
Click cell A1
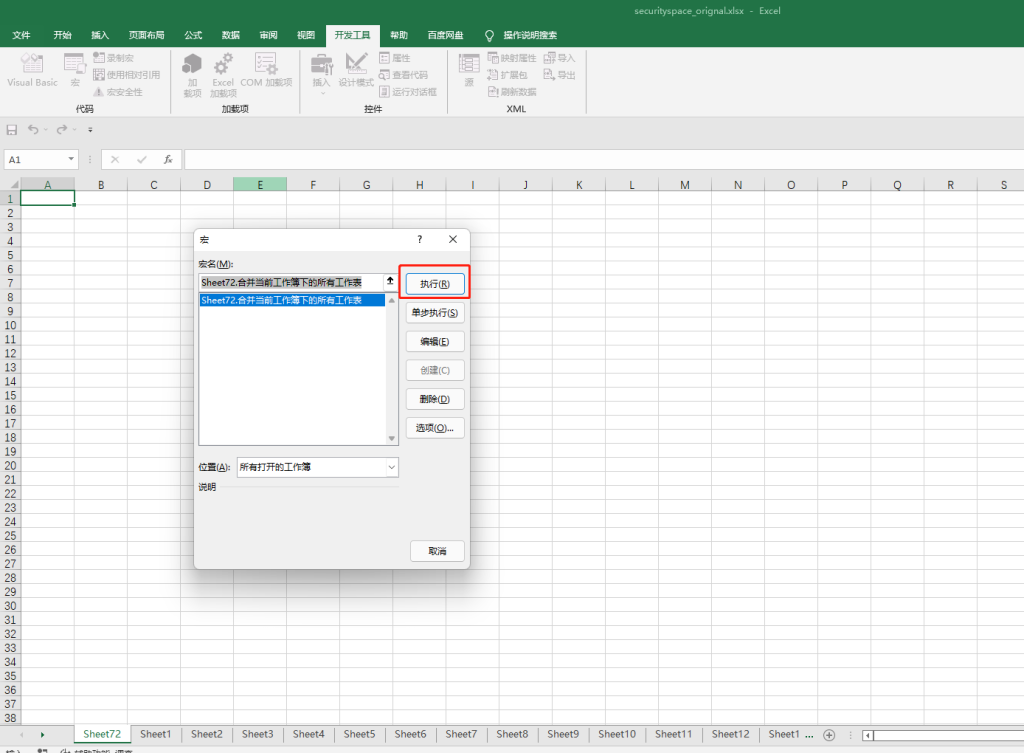tap(48, 199)
